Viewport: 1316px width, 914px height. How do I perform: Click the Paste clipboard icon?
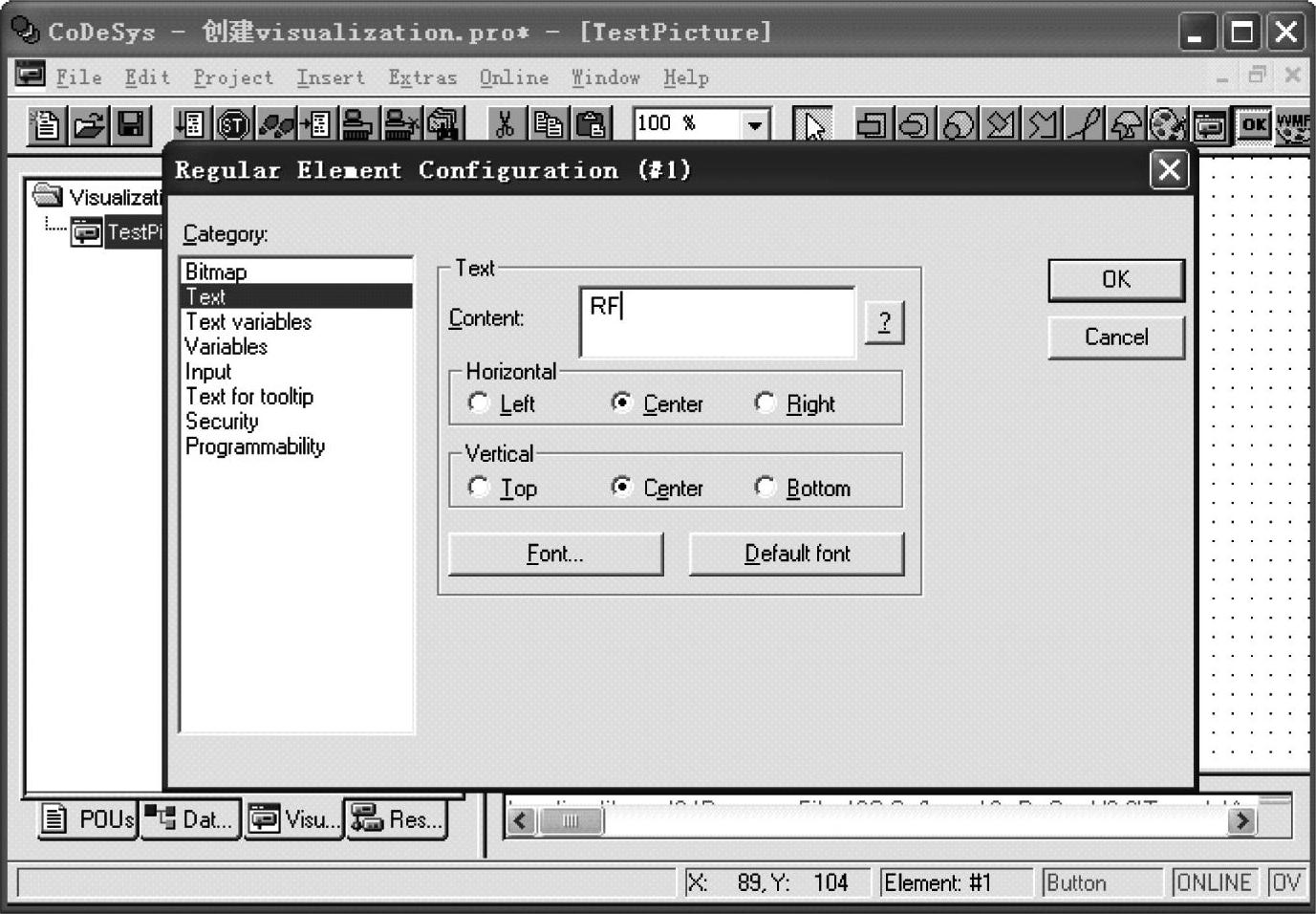pos(591,125)
